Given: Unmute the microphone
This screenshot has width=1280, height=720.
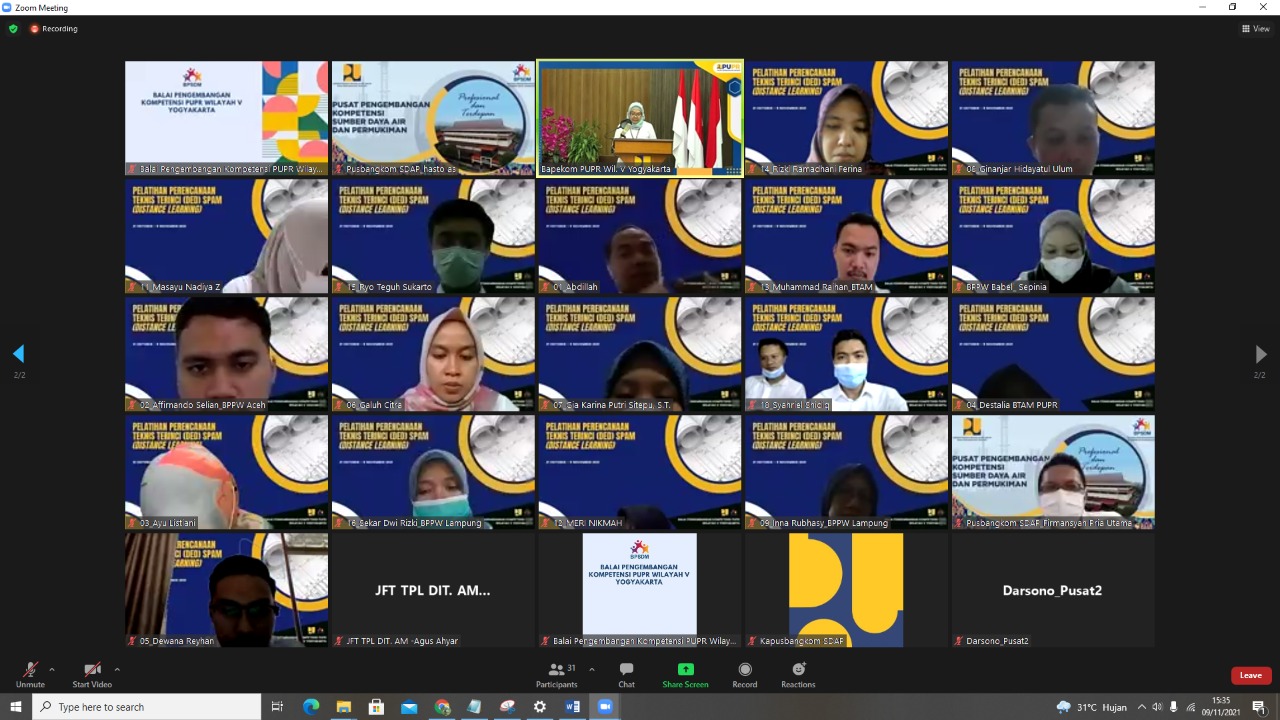Looking at the screenshot, I should 30,675.
